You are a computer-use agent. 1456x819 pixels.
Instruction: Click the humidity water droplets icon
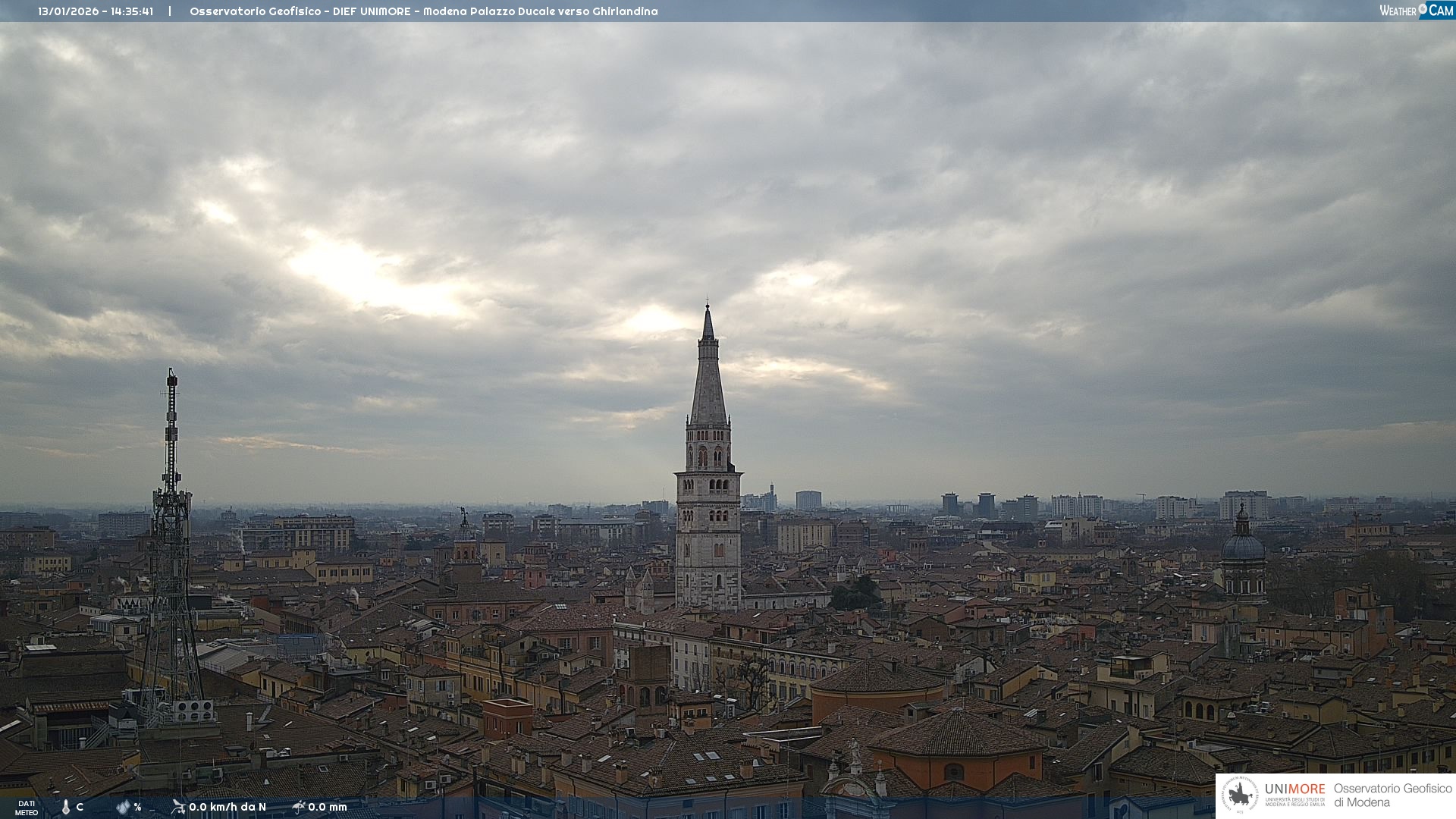point(123,807)
